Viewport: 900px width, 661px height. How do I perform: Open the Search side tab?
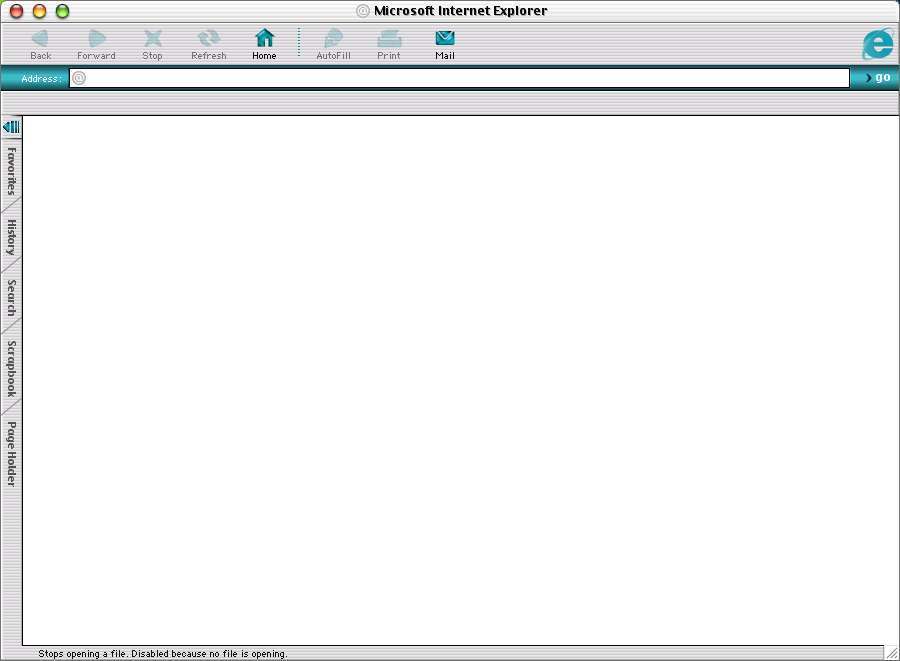[11, 298]
